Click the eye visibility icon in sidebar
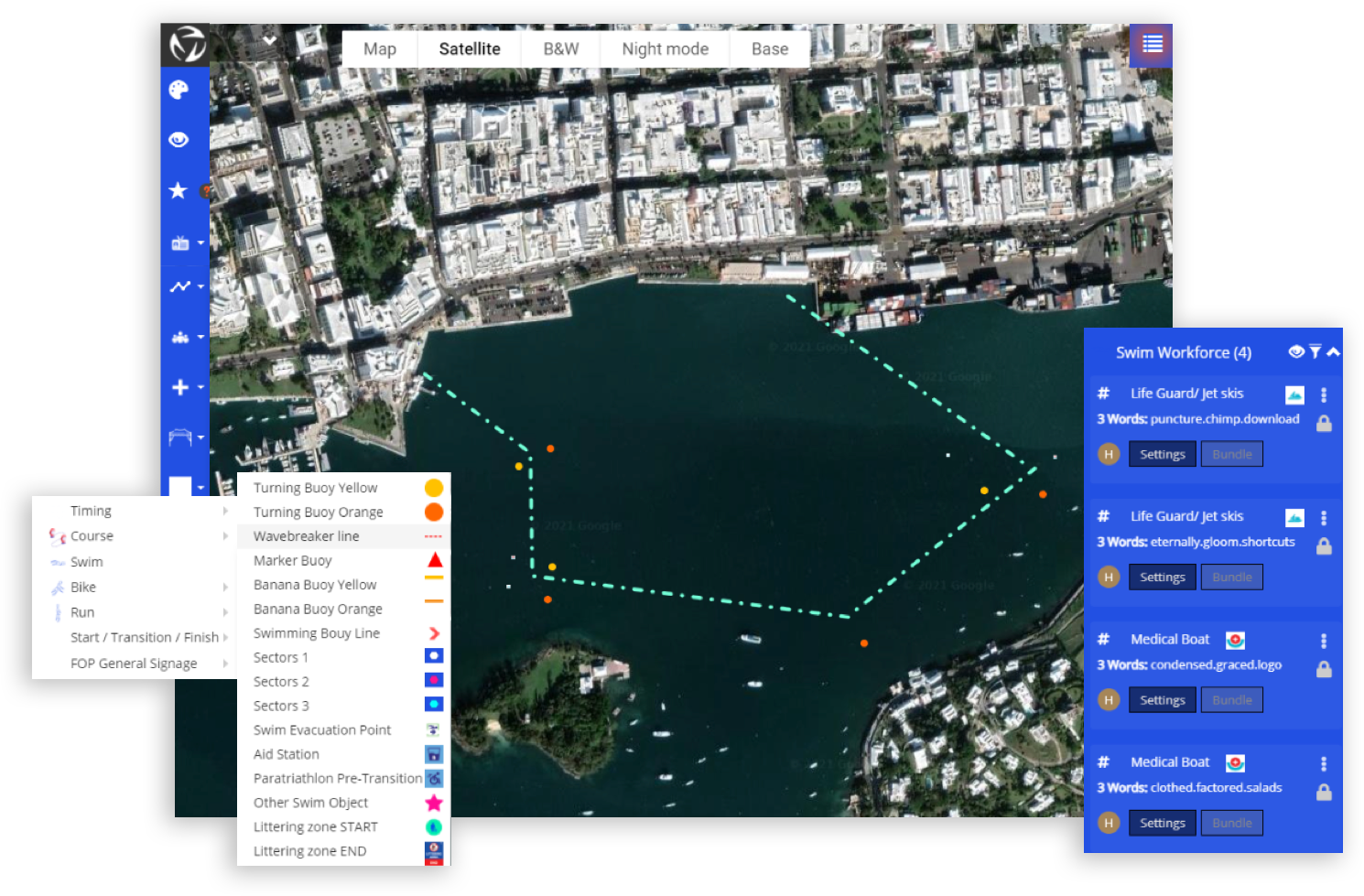Viewport: 1364px width, 896px height. [x=179, y=139]
